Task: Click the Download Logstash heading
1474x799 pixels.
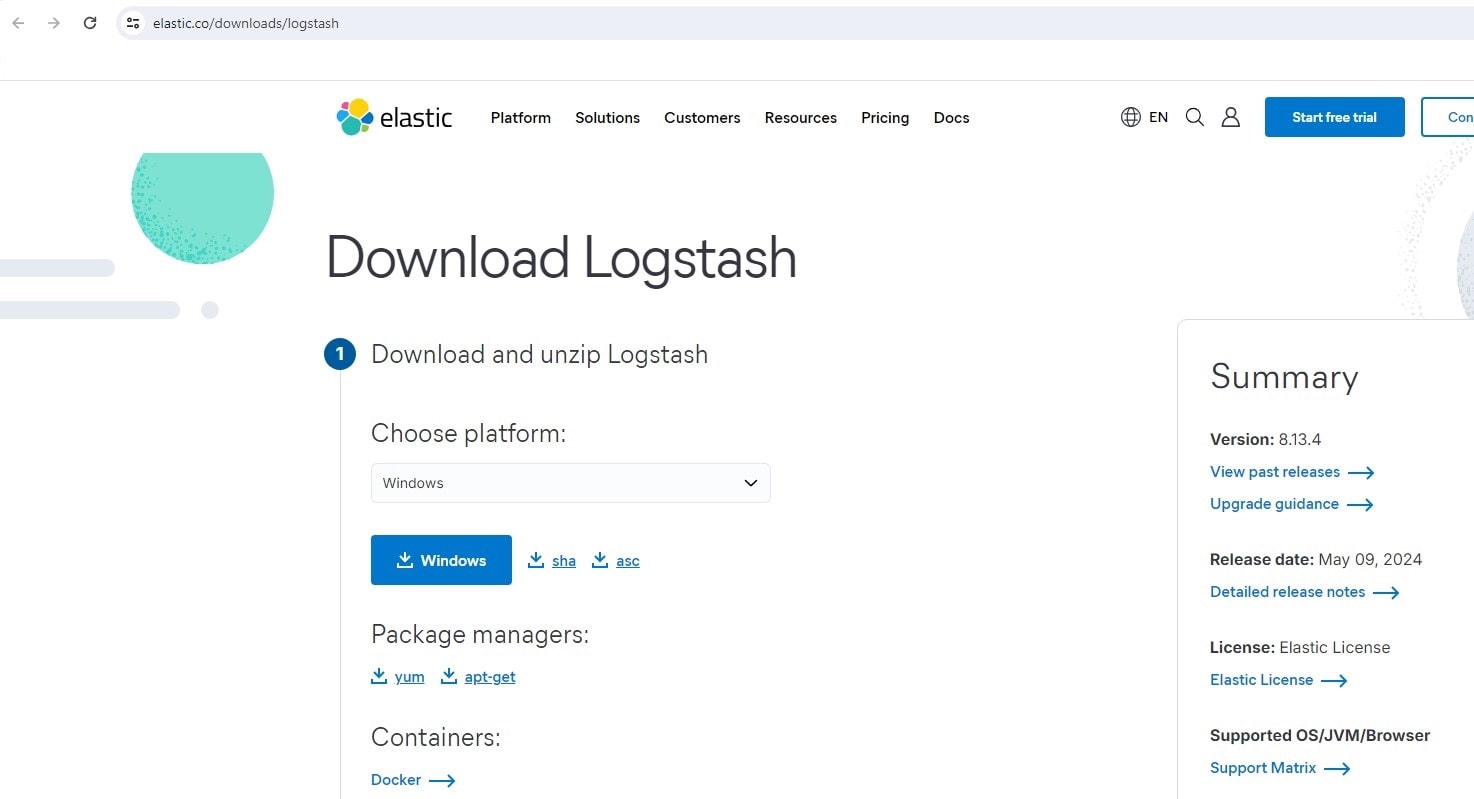Action: 561,258
